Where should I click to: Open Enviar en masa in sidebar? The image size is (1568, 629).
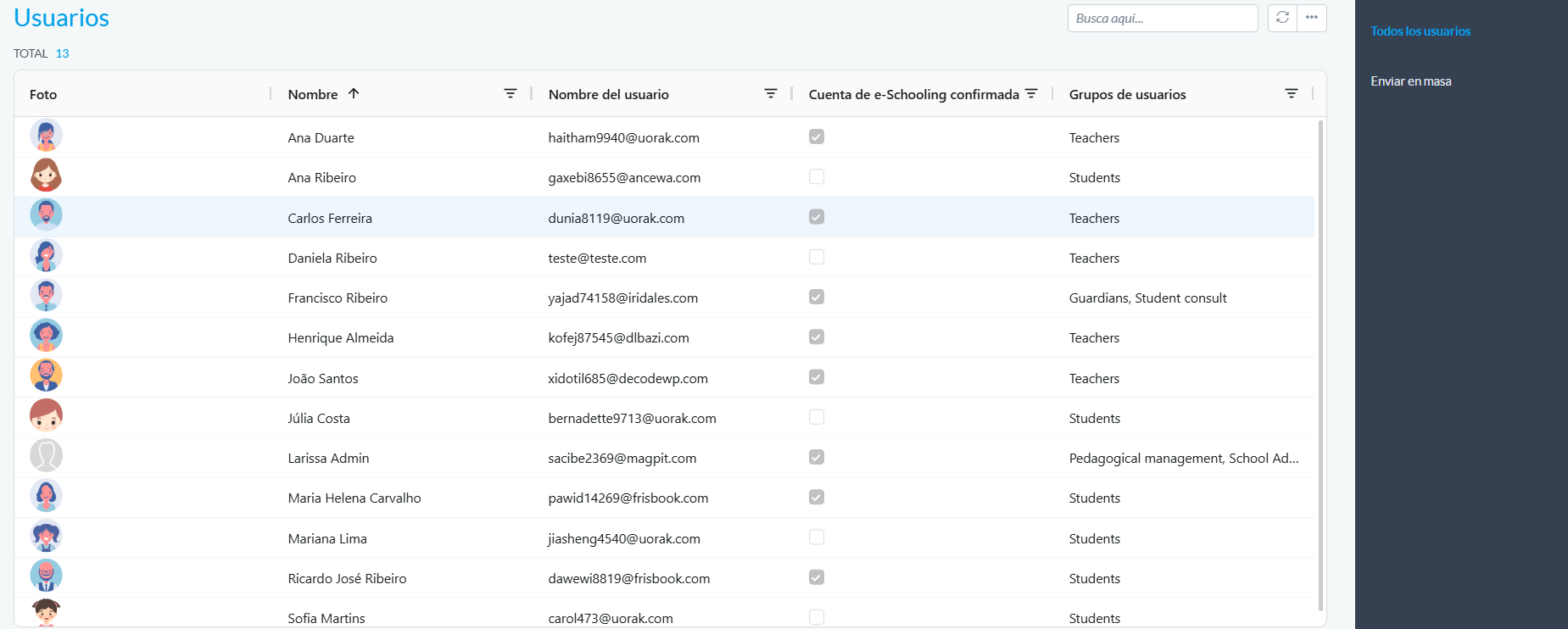pyautogui.click(x=1411, y=81)
